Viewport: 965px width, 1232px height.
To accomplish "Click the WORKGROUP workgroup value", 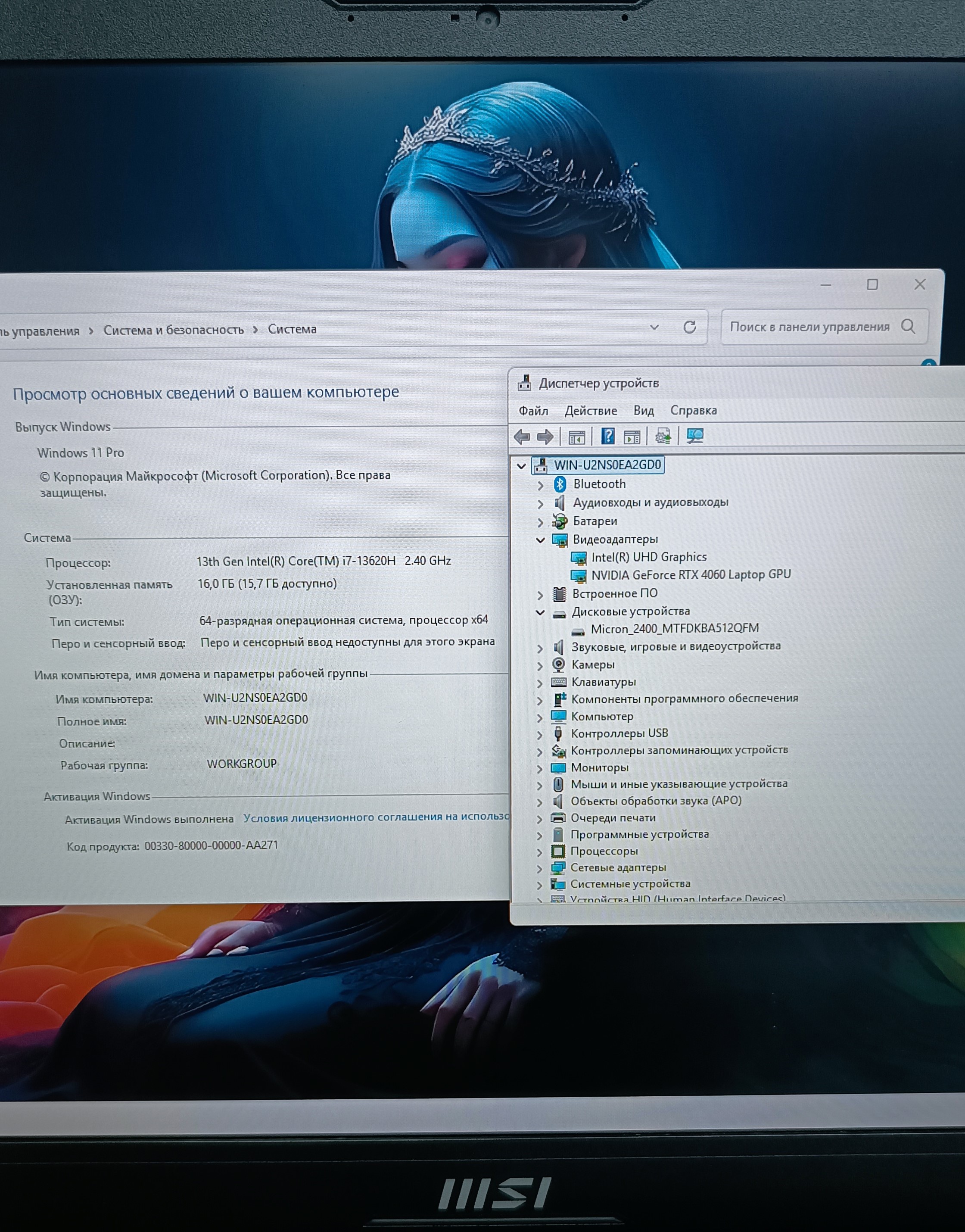I will [242, 764].
